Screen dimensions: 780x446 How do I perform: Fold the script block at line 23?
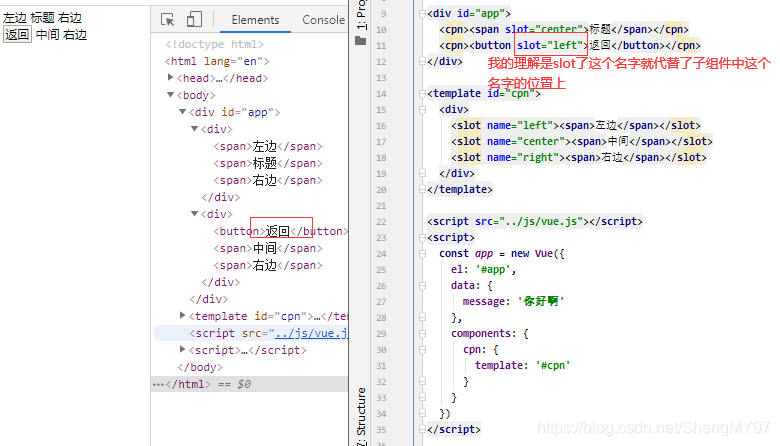(x=422, y=237)
